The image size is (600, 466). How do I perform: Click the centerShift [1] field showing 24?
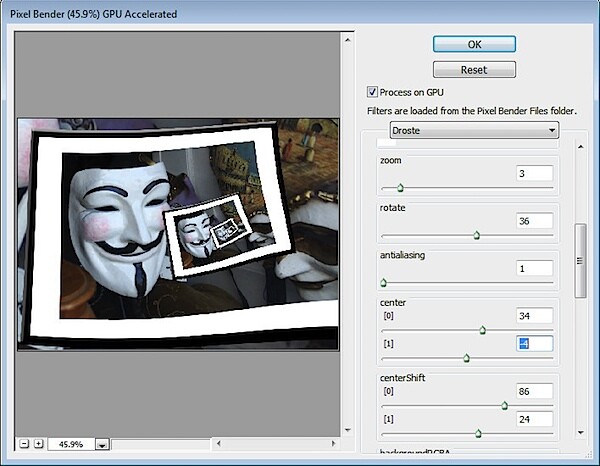pyautogui.click(x=534, y=419)
